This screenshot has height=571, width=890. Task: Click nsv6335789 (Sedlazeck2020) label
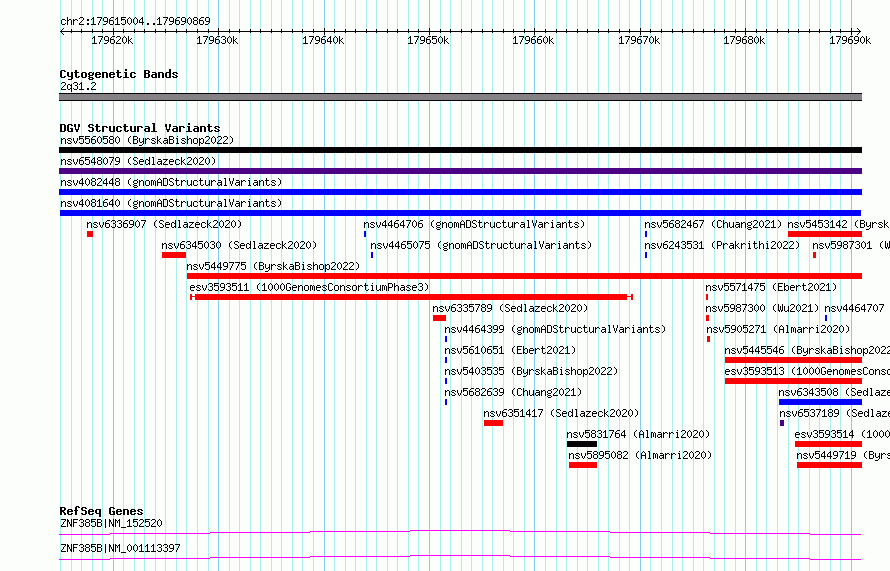click(510, 308)
